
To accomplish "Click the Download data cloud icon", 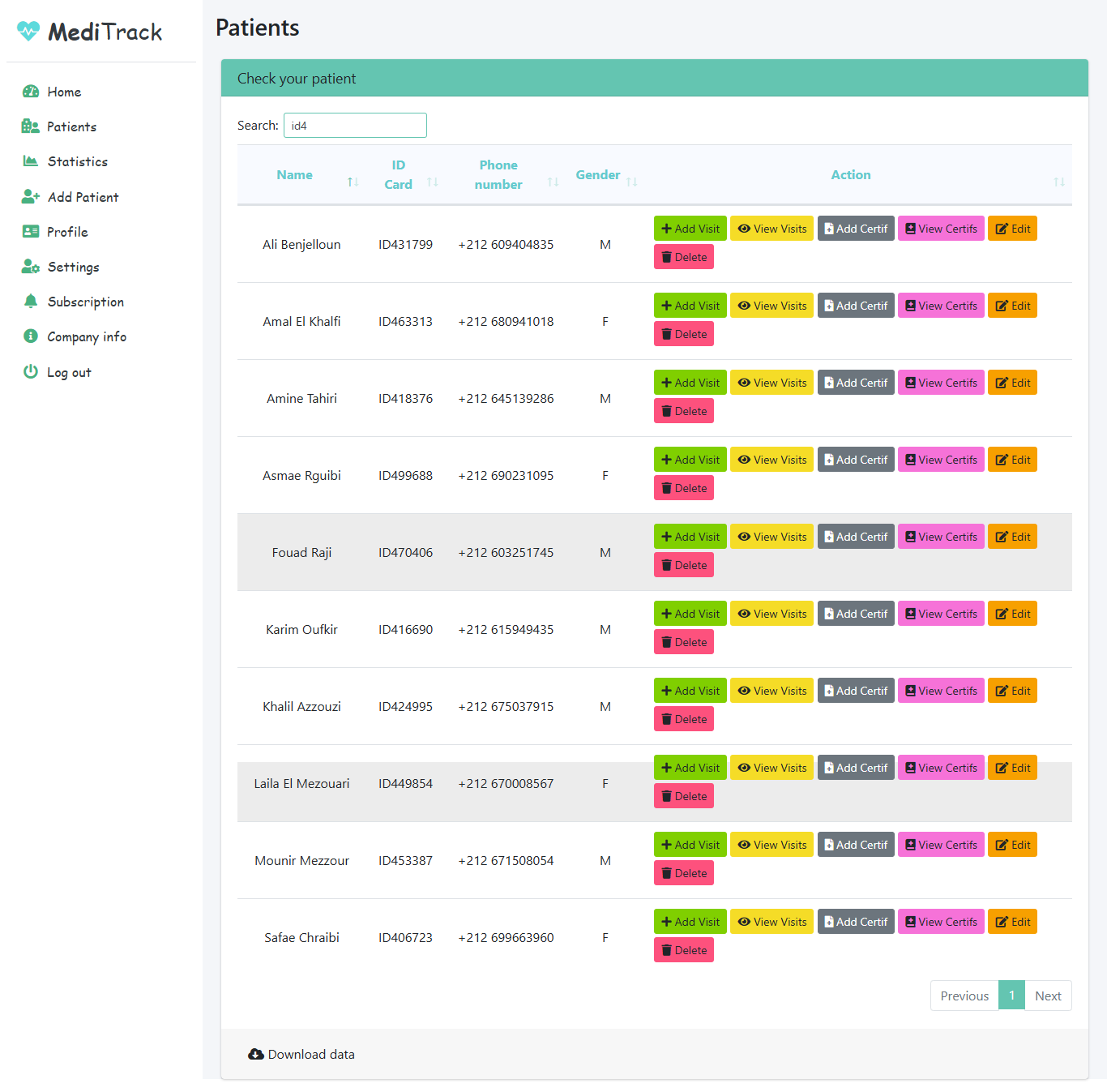I will pyautogui.click(x=256, y=1054).
